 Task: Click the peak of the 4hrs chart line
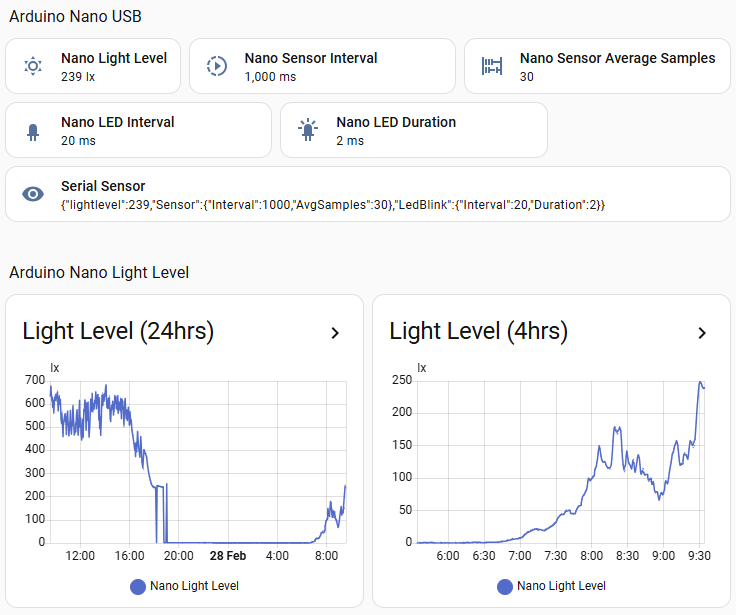[700, 382]
